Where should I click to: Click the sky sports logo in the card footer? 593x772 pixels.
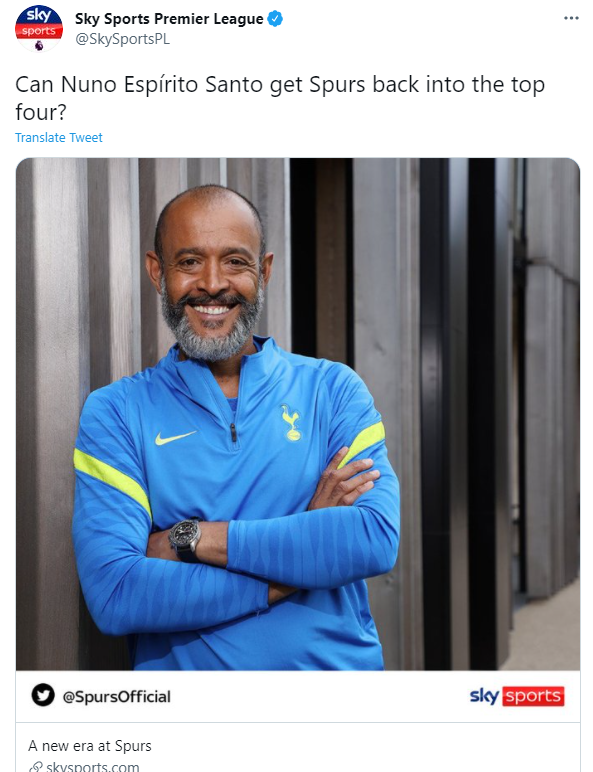pos(517,696)
